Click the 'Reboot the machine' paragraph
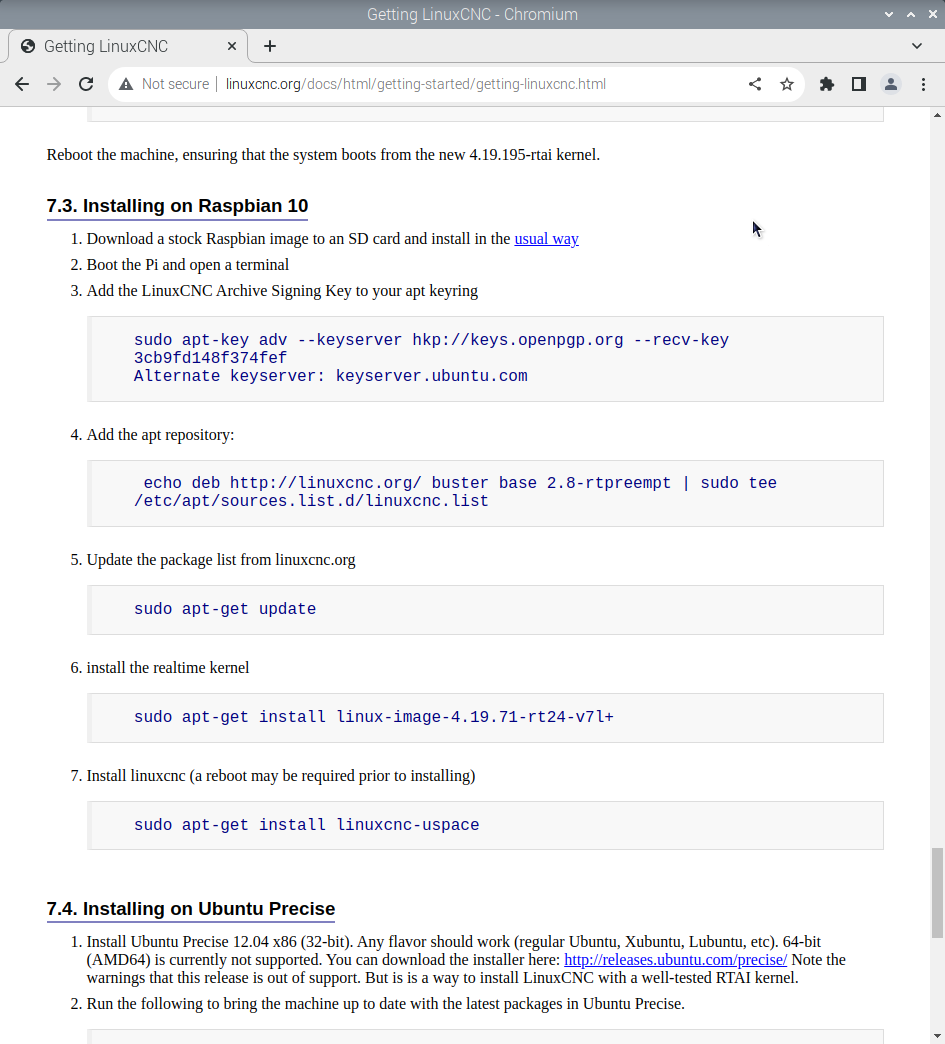945x1044 pixels. (323, 154)
